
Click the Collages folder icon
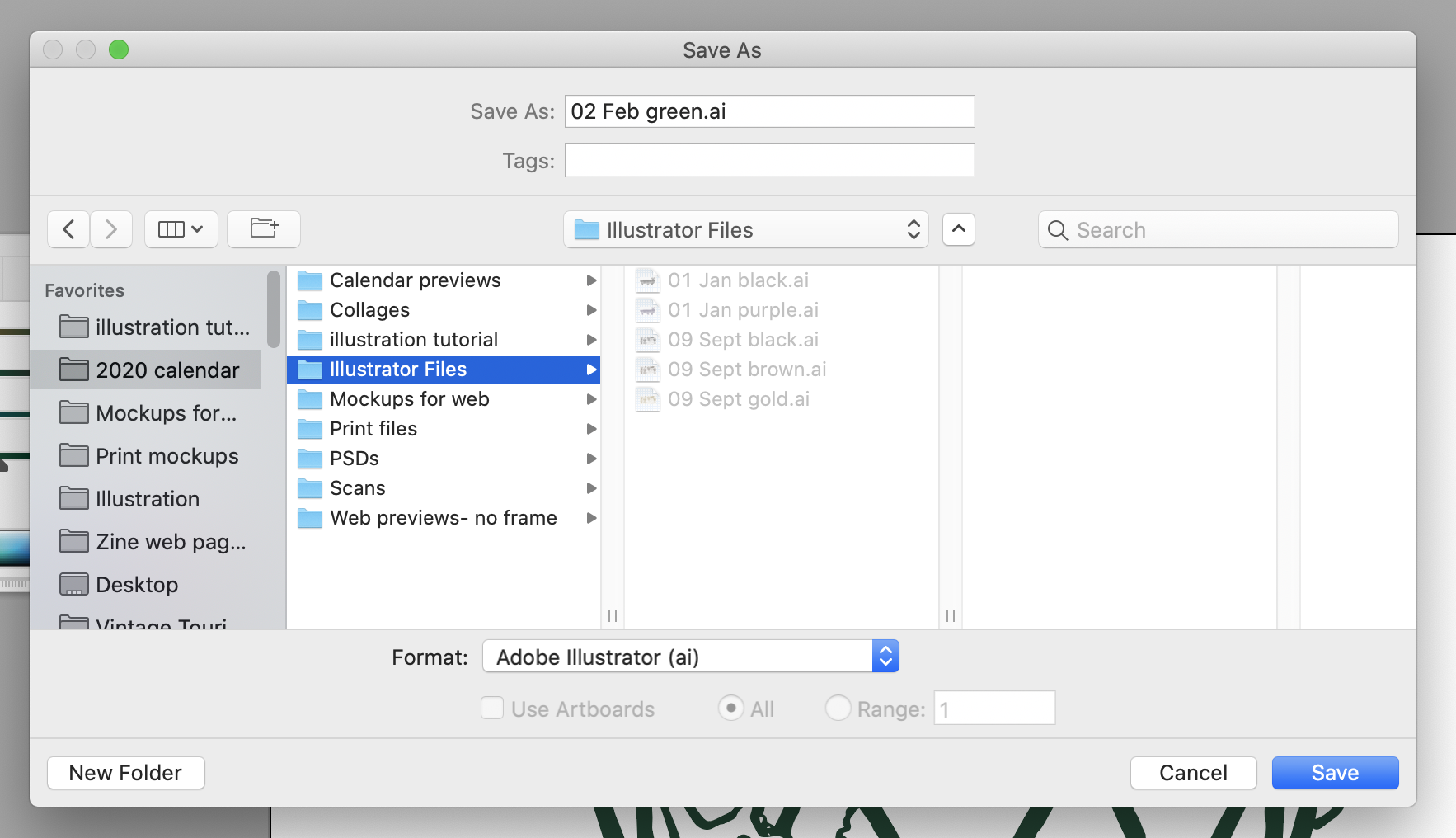point(310,310)
